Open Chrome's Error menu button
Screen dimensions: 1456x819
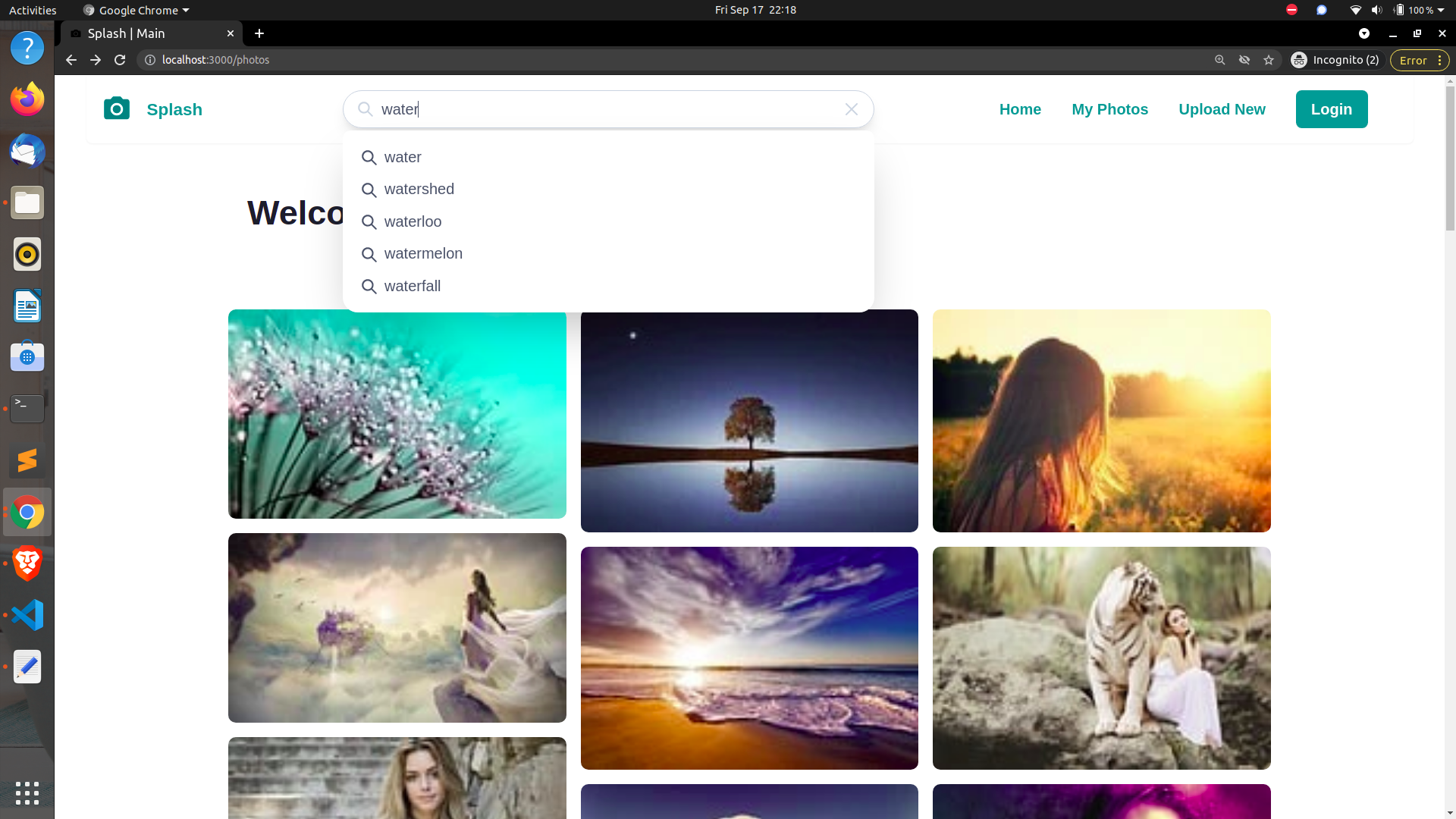[1419, 60]
